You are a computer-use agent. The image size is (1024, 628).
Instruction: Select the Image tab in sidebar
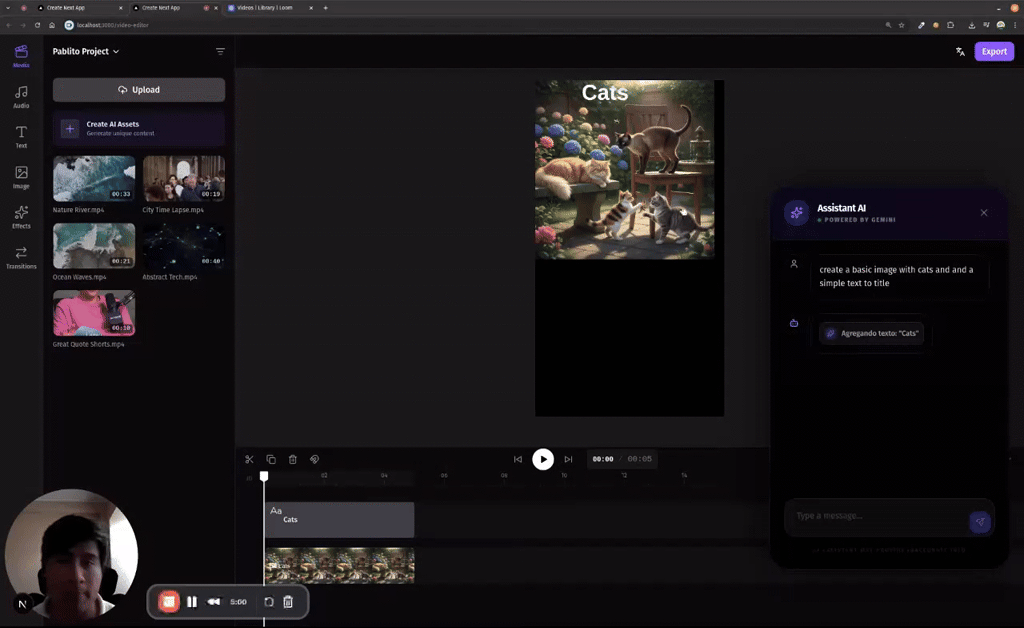pos(21,176)
